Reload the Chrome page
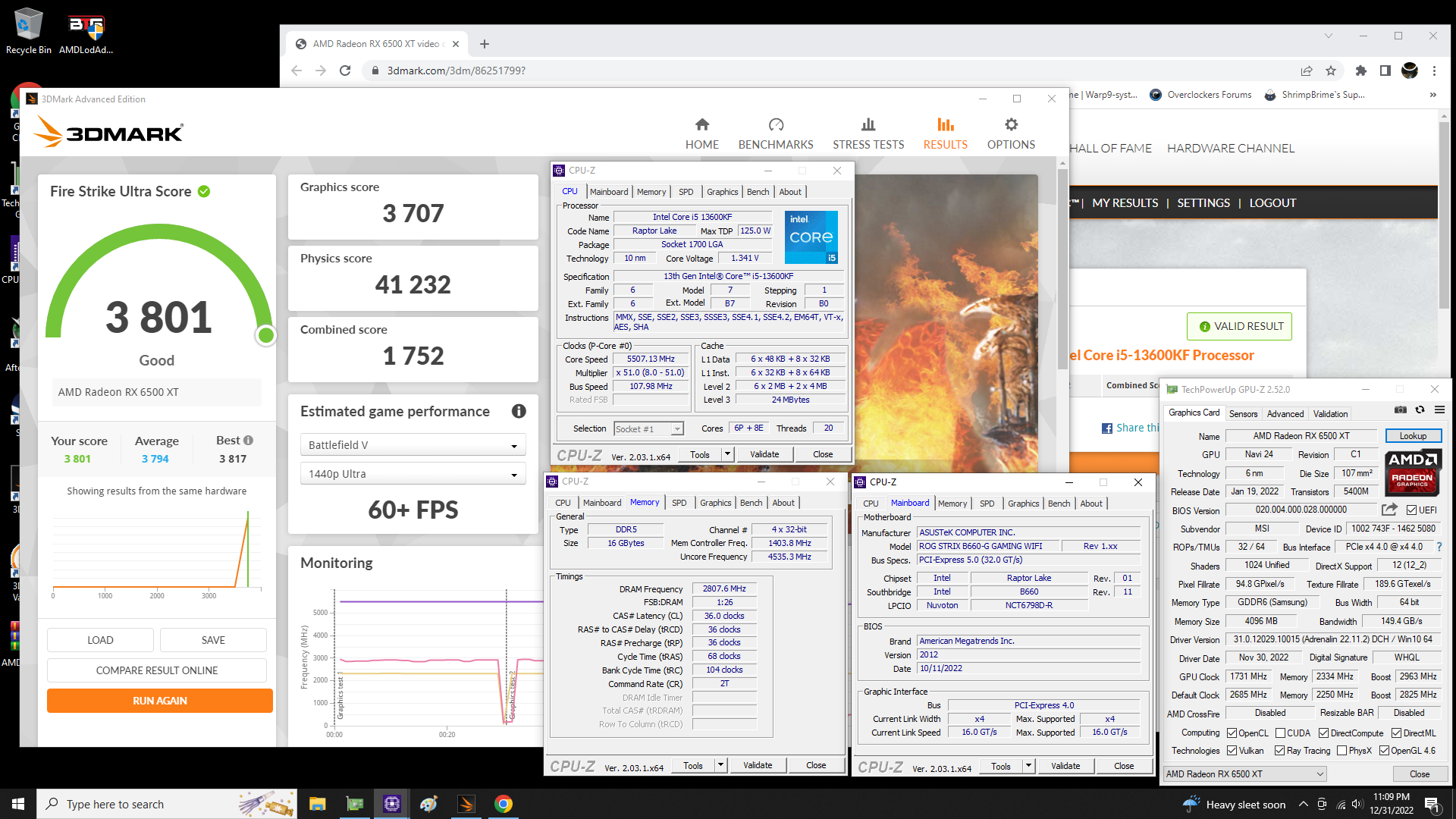The image size is (1456, 819). coord(345,71)
